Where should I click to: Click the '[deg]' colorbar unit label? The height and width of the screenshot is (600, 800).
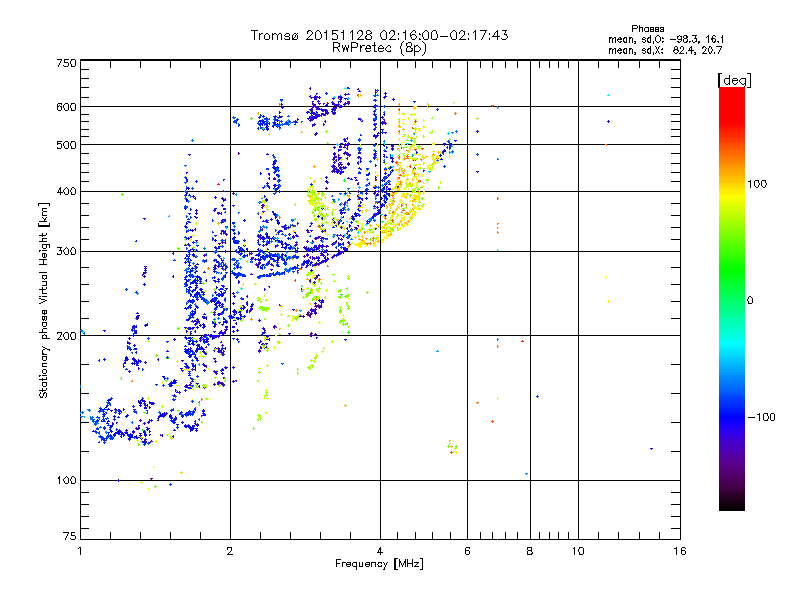tap(734, 80)
